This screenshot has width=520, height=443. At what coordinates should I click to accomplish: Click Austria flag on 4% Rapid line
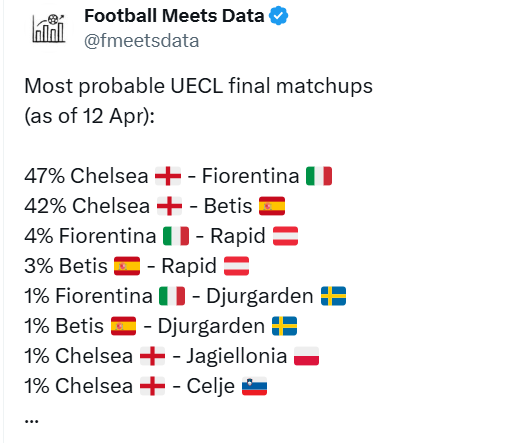point(285,236)
